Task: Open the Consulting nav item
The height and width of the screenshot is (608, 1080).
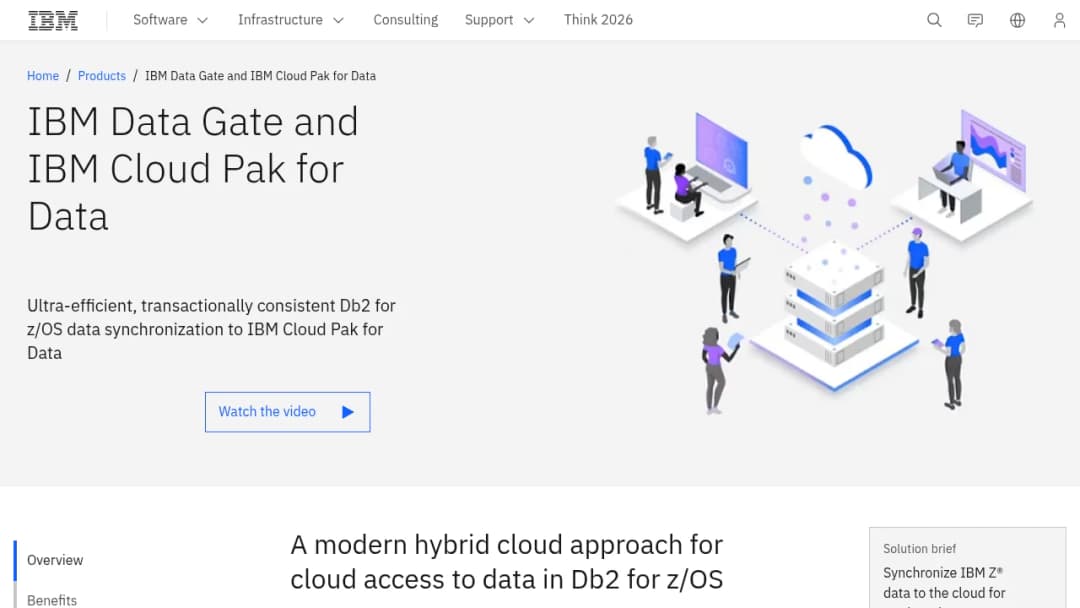Action: point(406,20)
